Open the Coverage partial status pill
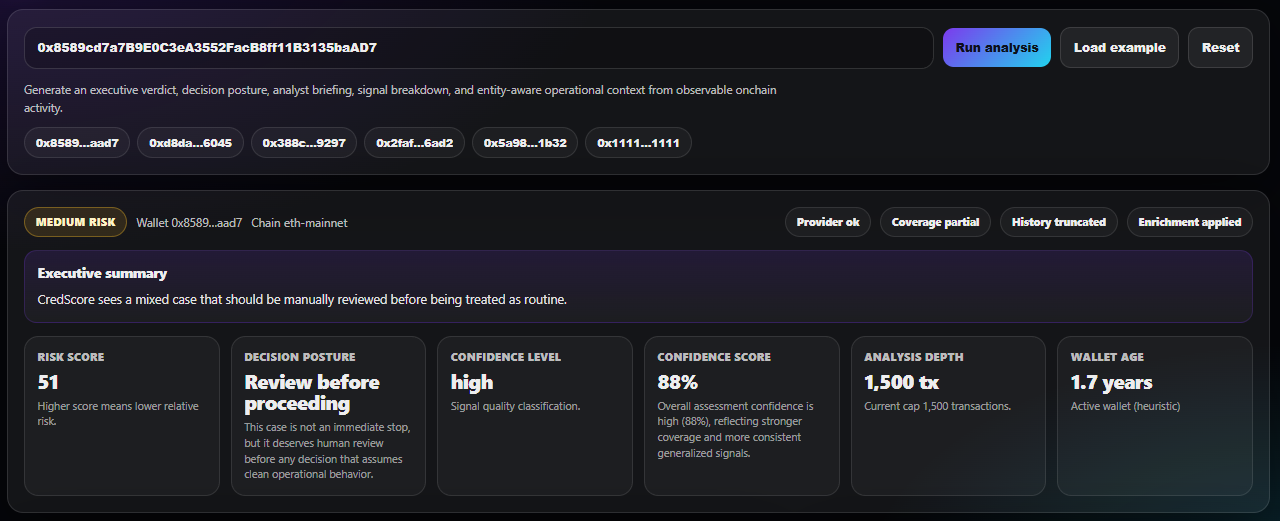 point(935,222)
